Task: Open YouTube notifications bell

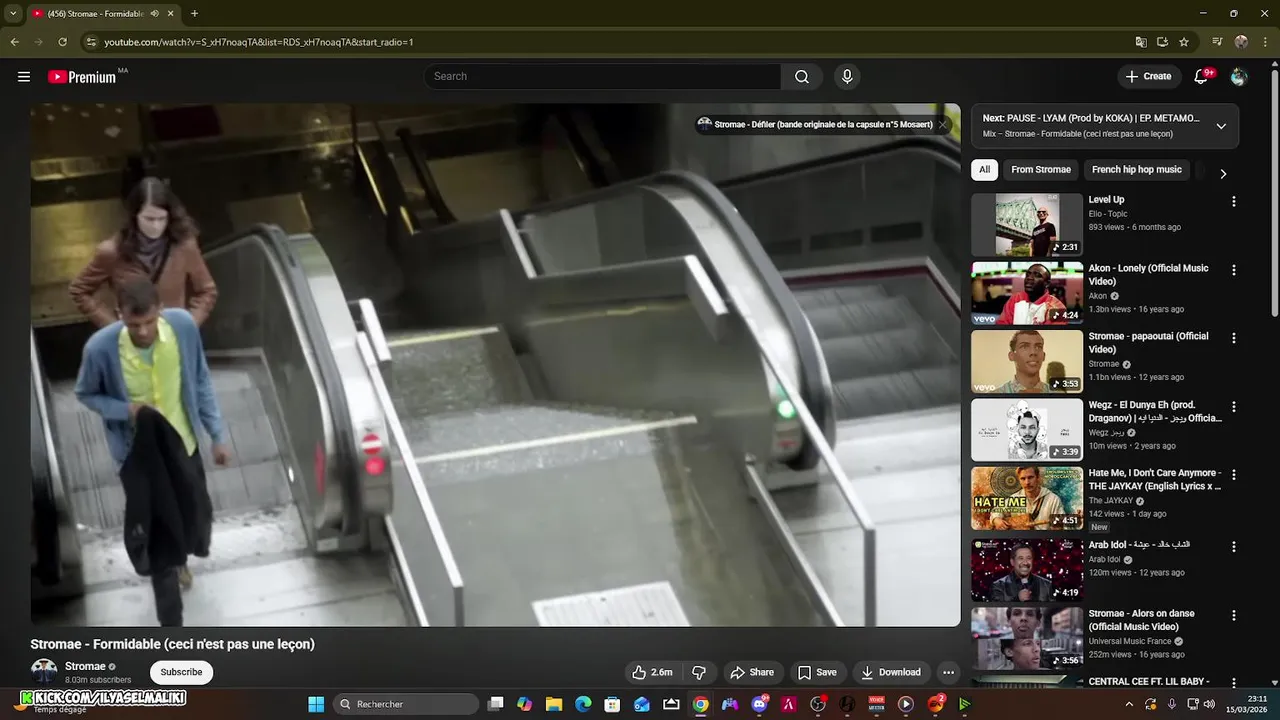Action: 1201,77
